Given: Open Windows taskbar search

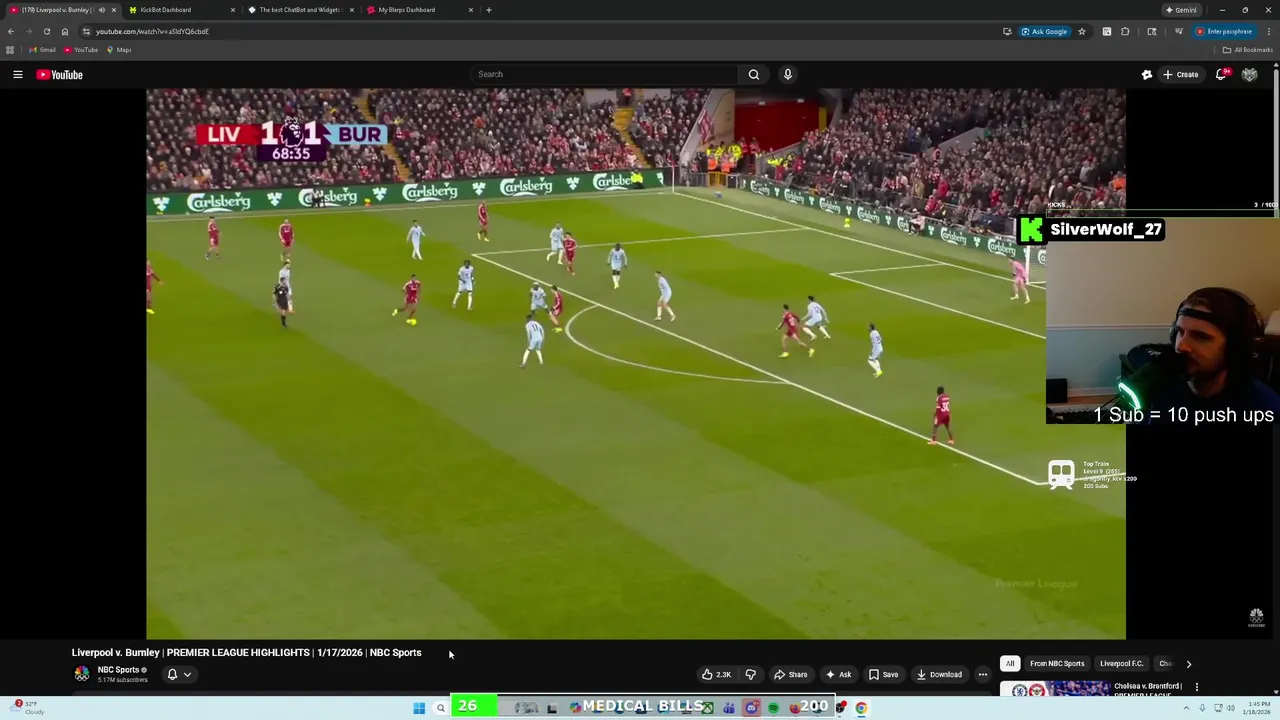Looking at the screenshot, I should [440, 708].
